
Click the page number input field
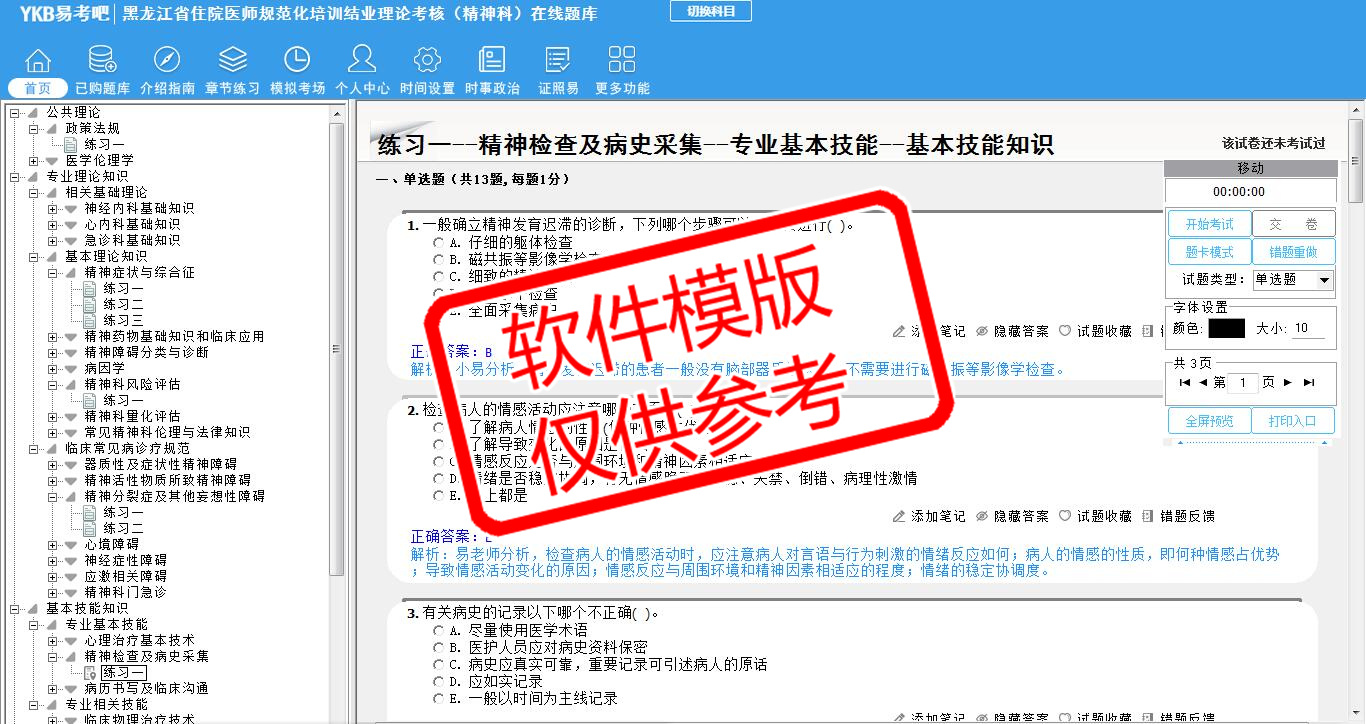coord(1243,382)
